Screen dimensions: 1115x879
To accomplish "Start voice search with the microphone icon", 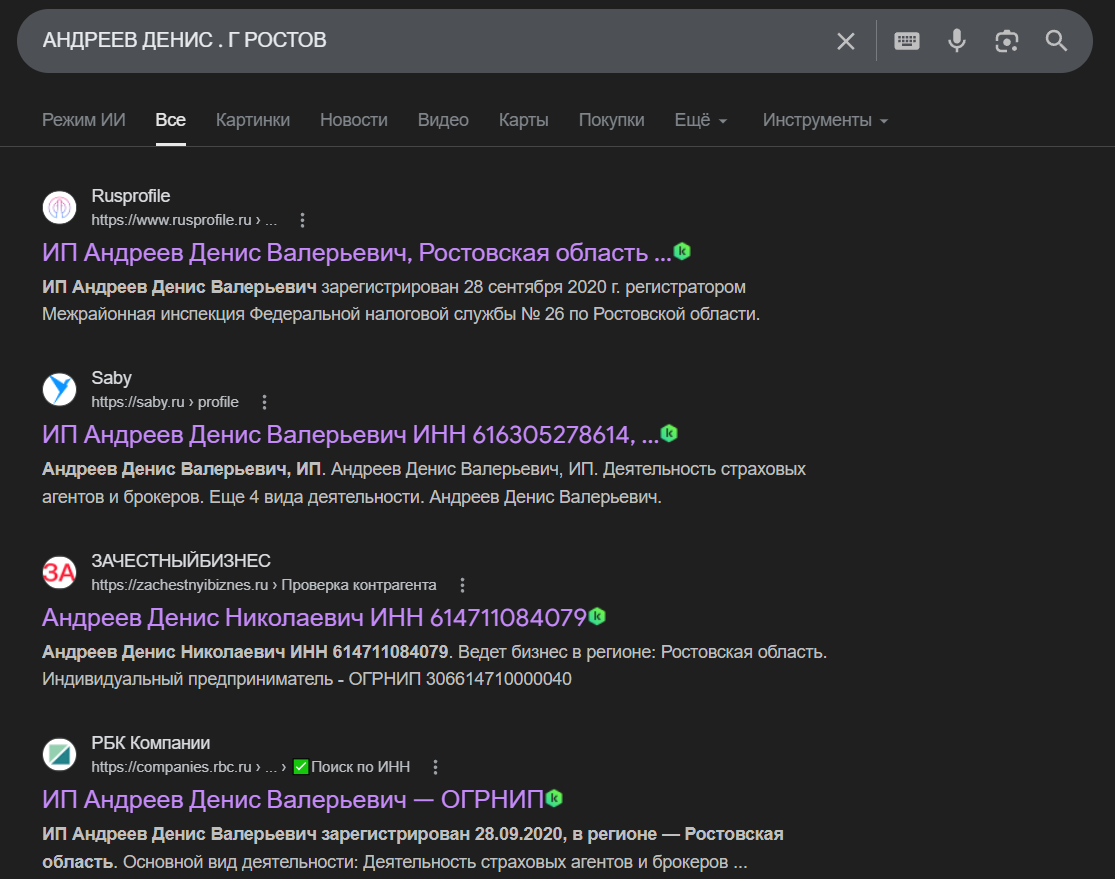I will [957, 41].
